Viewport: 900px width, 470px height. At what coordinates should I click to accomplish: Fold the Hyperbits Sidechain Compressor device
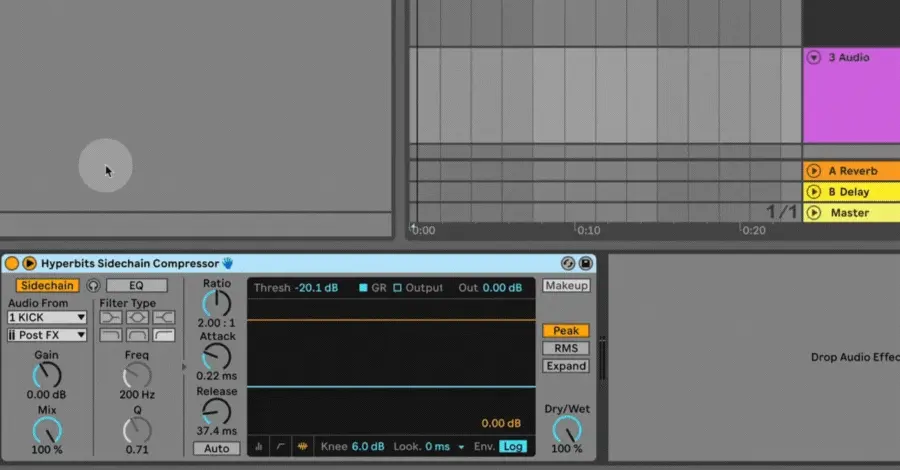[29, 263]
